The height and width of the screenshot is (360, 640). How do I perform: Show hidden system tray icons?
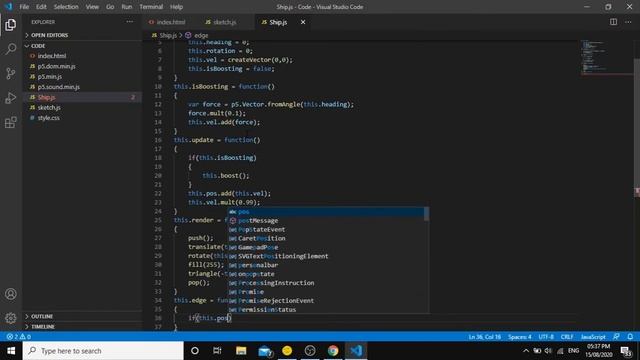pos(526,351)
